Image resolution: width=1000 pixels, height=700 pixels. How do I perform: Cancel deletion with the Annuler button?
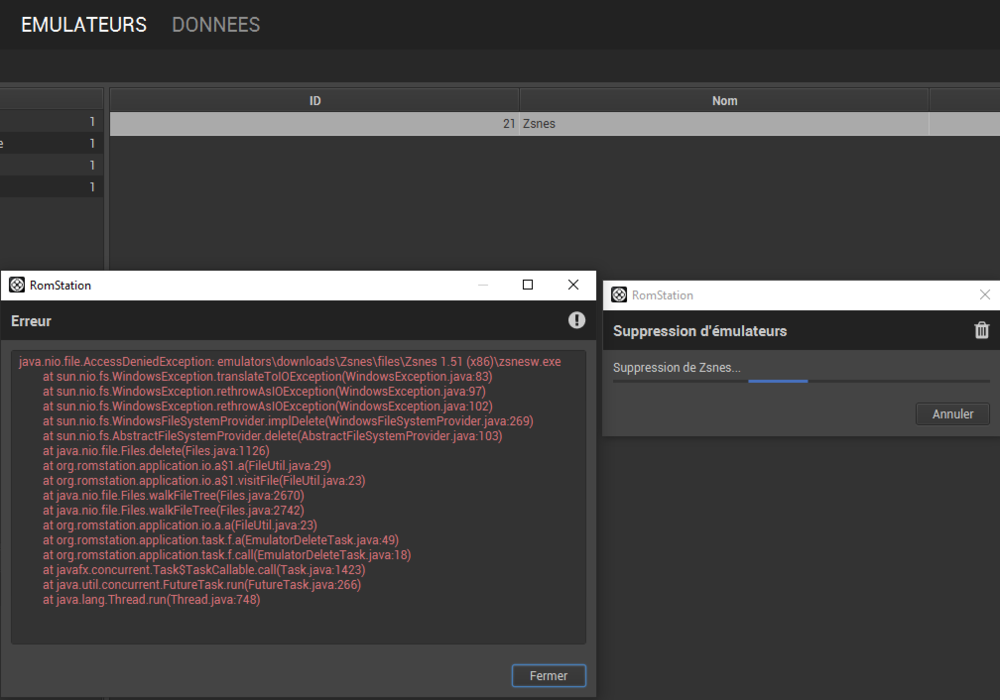[953, 414]
